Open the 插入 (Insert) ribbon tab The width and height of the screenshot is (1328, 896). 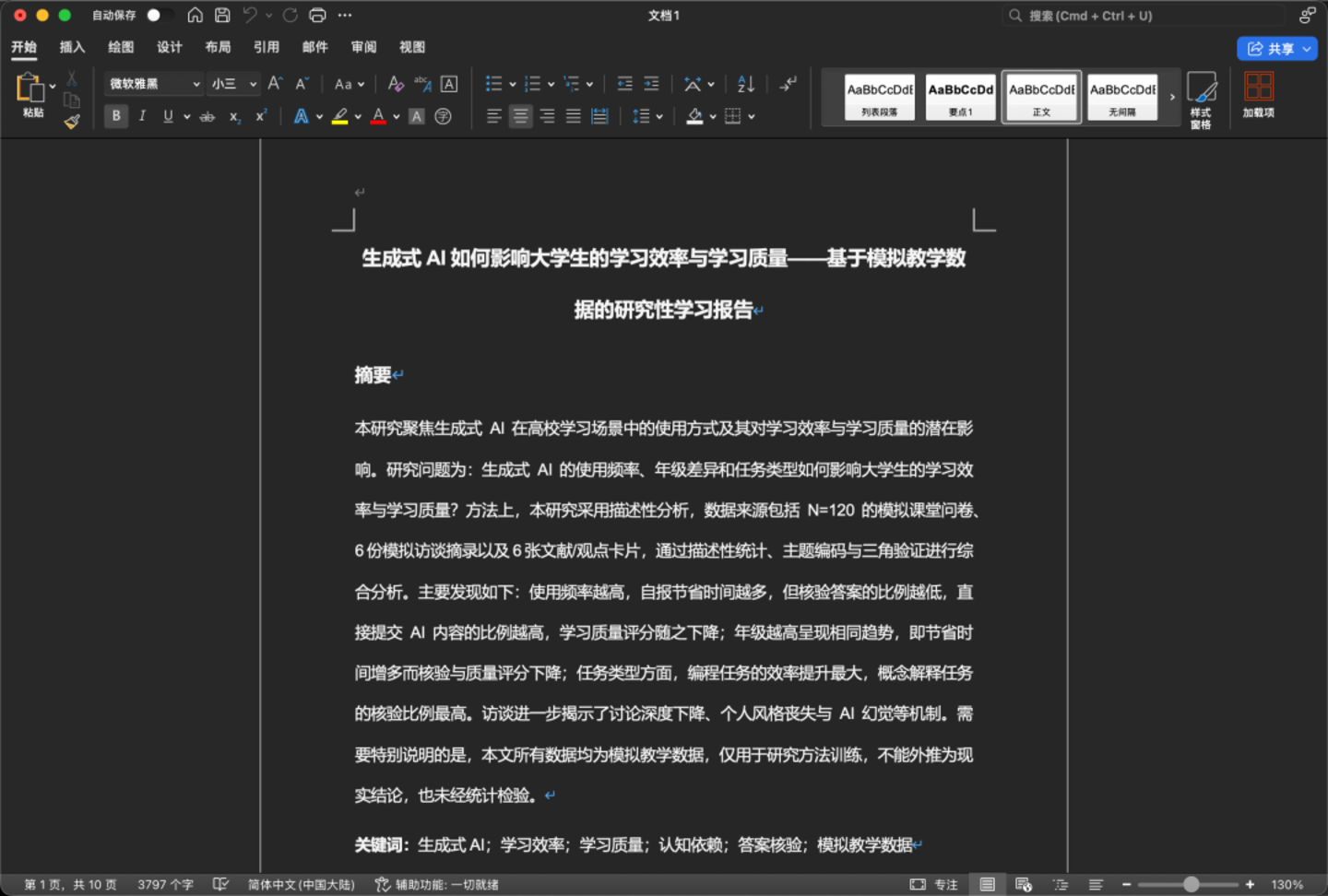(x=72, y=47)
